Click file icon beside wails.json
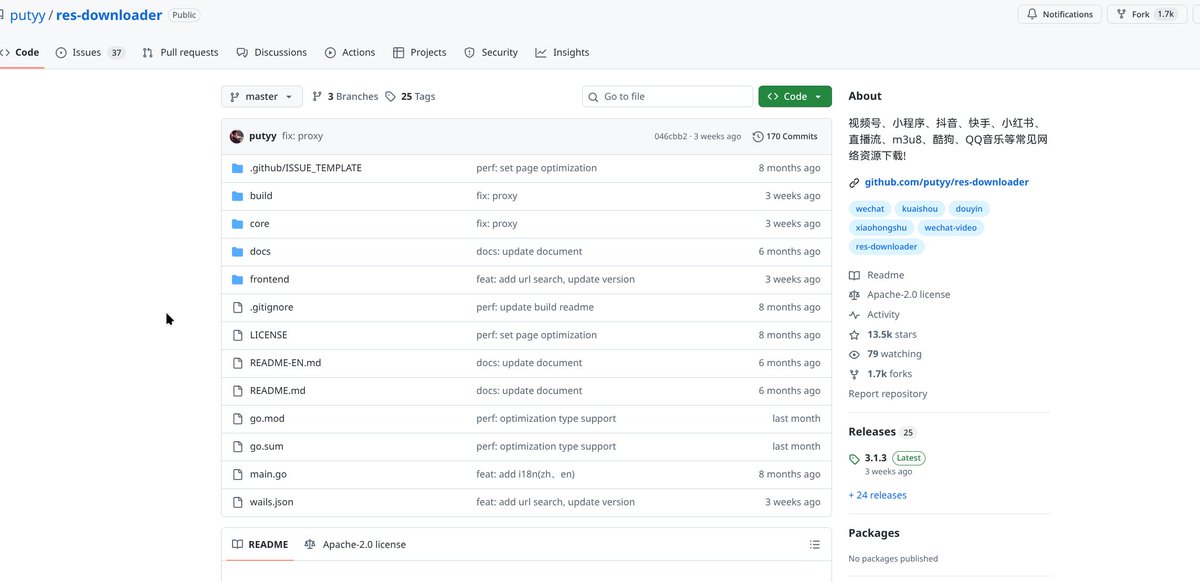This screenshot has width=1200, height=582. click(x=237, y=502)
